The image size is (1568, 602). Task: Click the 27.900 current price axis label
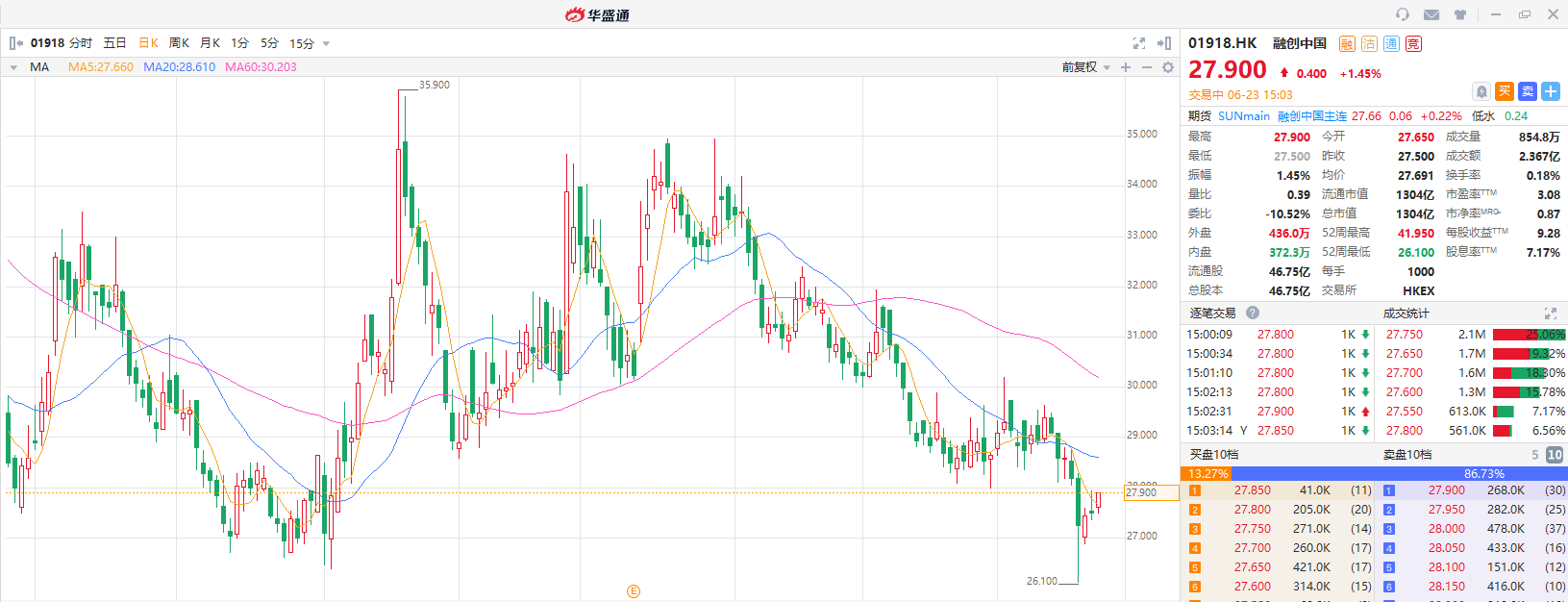pyautogui.click(x=1152, y=492)
